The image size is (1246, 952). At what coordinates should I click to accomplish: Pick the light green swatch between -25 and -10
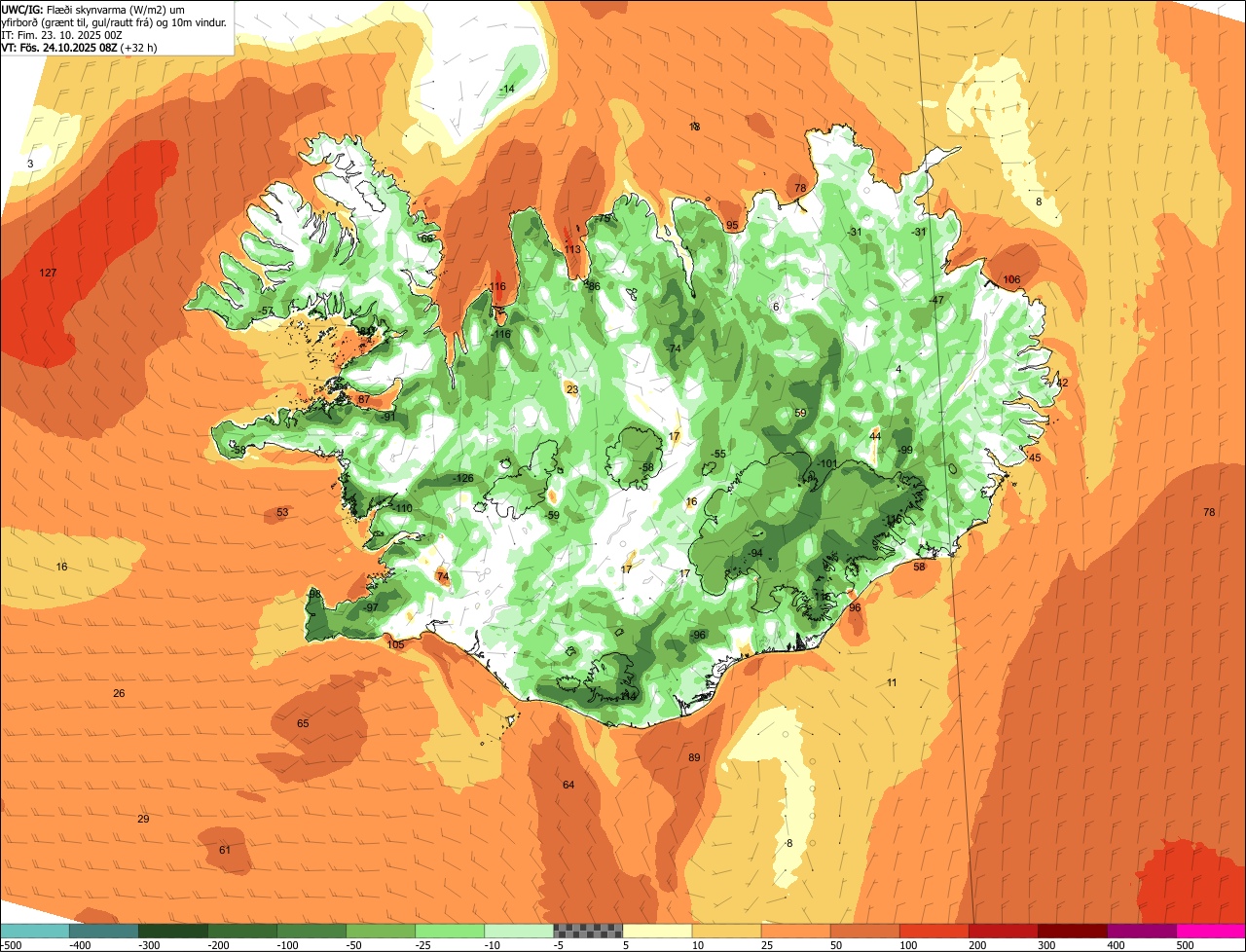click(449, 931)
